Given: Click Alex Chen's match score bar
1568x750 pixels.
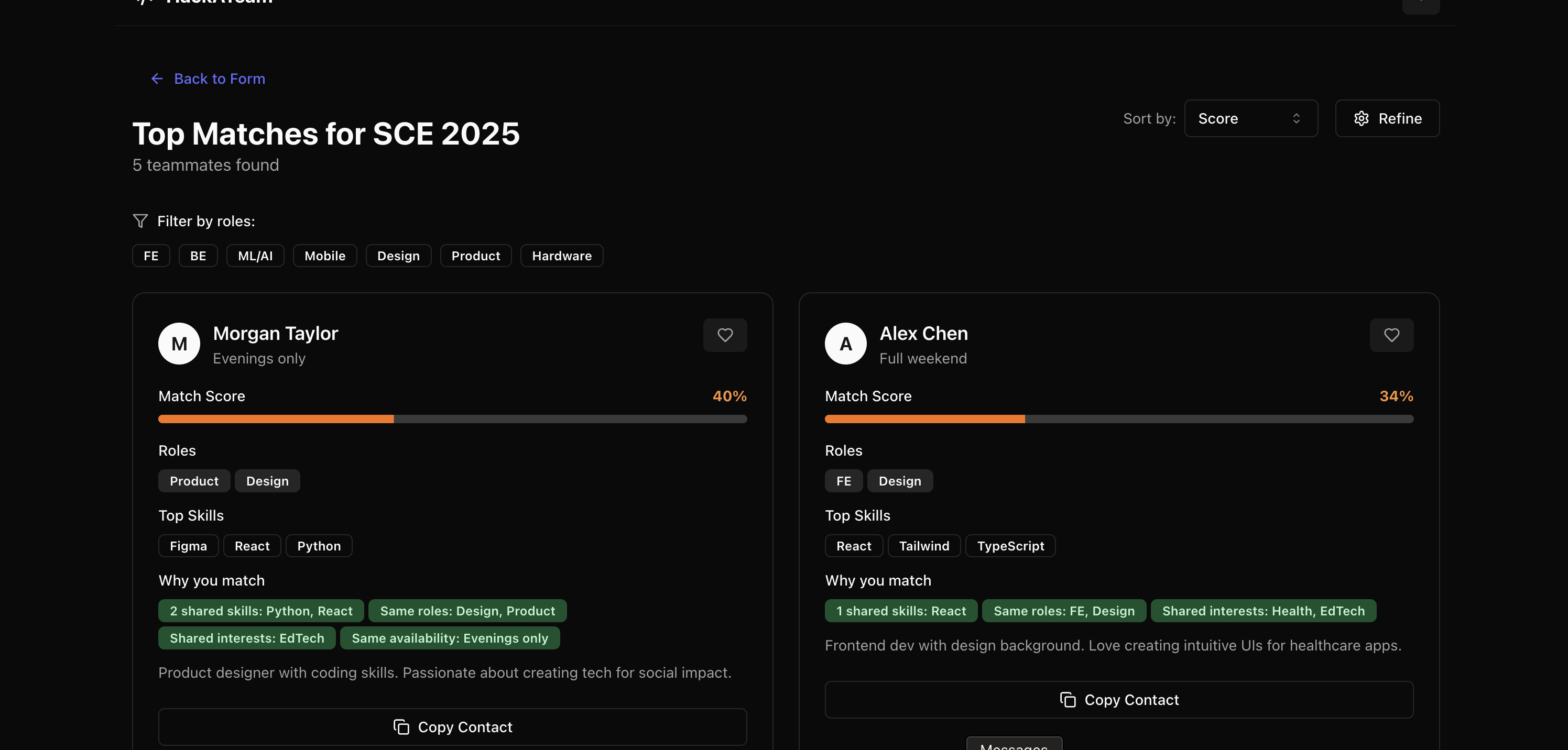Looking at the screenshot, I should (x=1119, y=419).
